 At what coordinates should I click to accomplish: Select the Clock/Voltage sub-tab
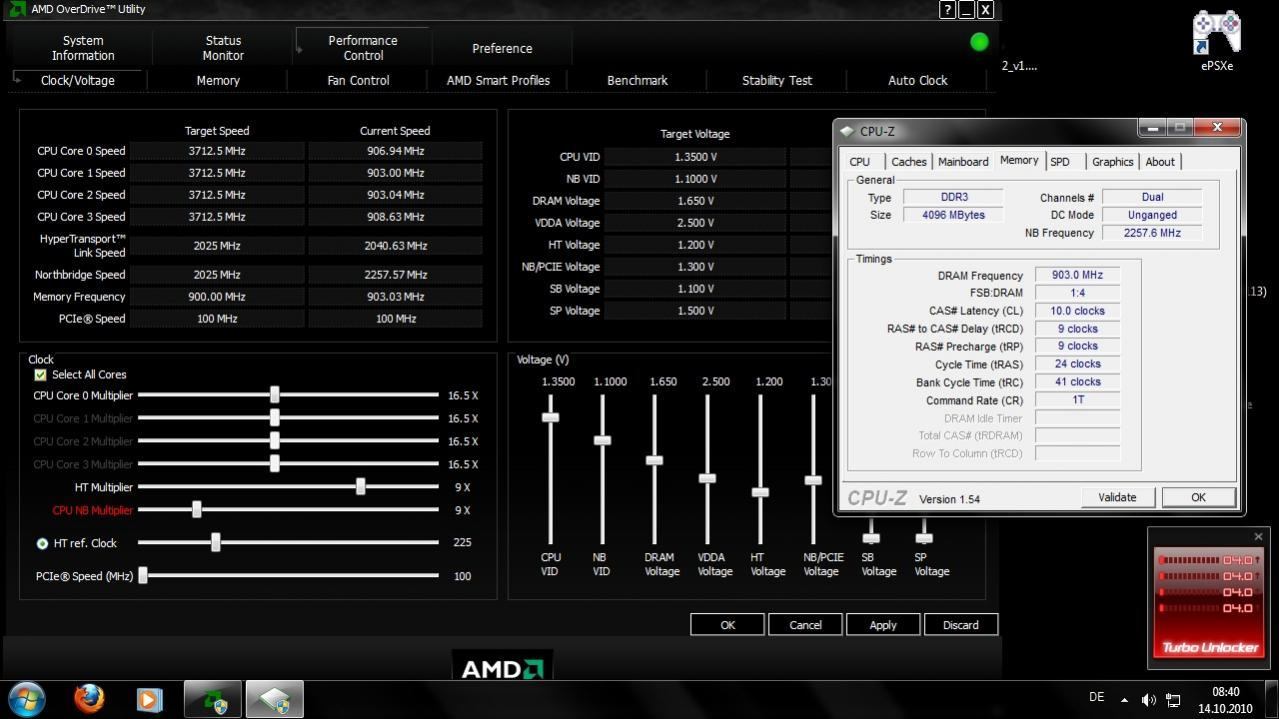(x=78, y=80)
